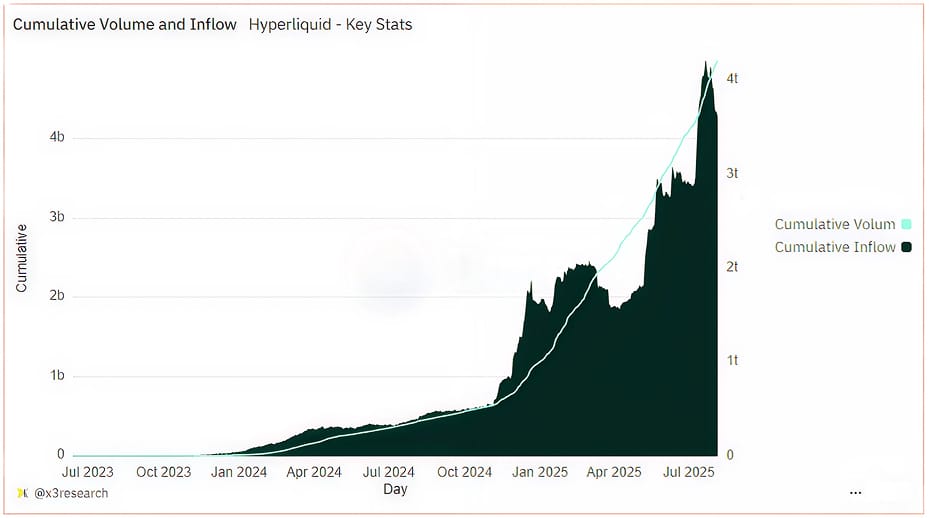Open the @x3research author link
Screen dimensions: 929x518
pos(71,493)
